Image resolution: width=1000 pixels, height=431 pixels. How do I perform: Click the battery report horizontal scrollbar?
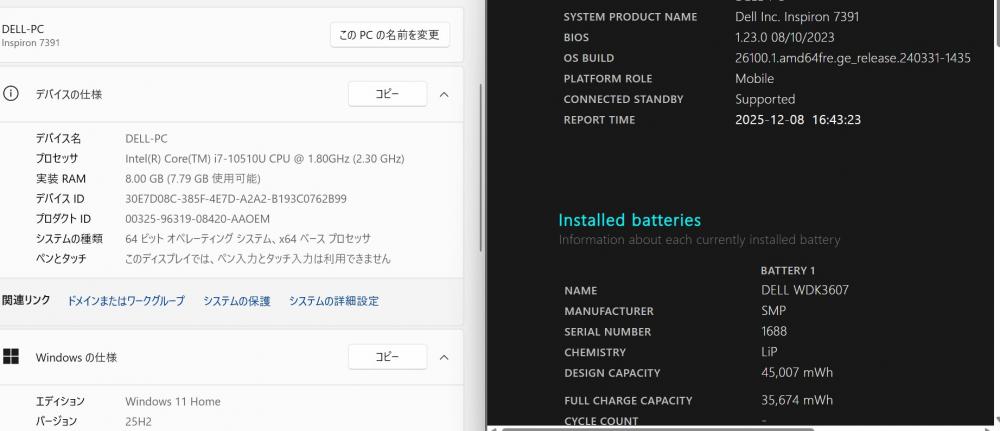pyautogui.click(x=658, y=428)
